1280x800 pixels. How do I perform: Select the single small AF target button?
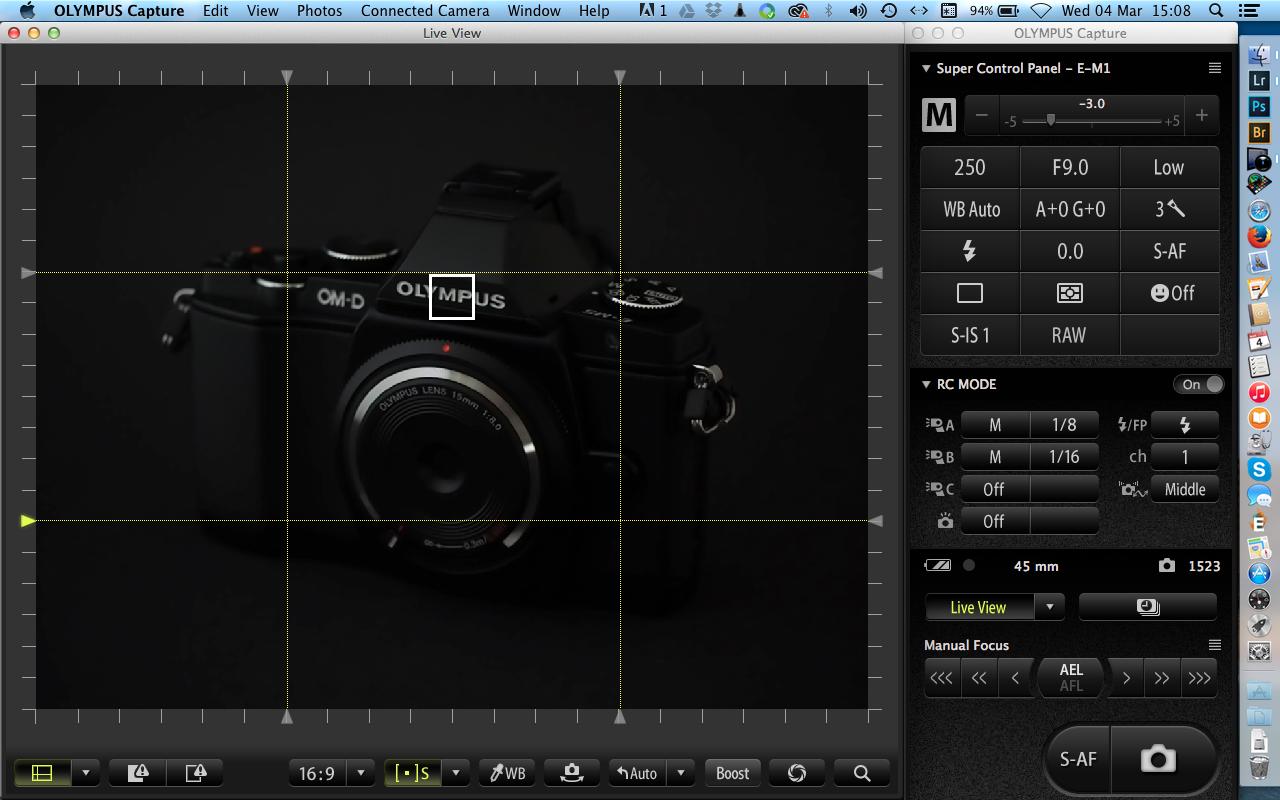click(412, 773)
